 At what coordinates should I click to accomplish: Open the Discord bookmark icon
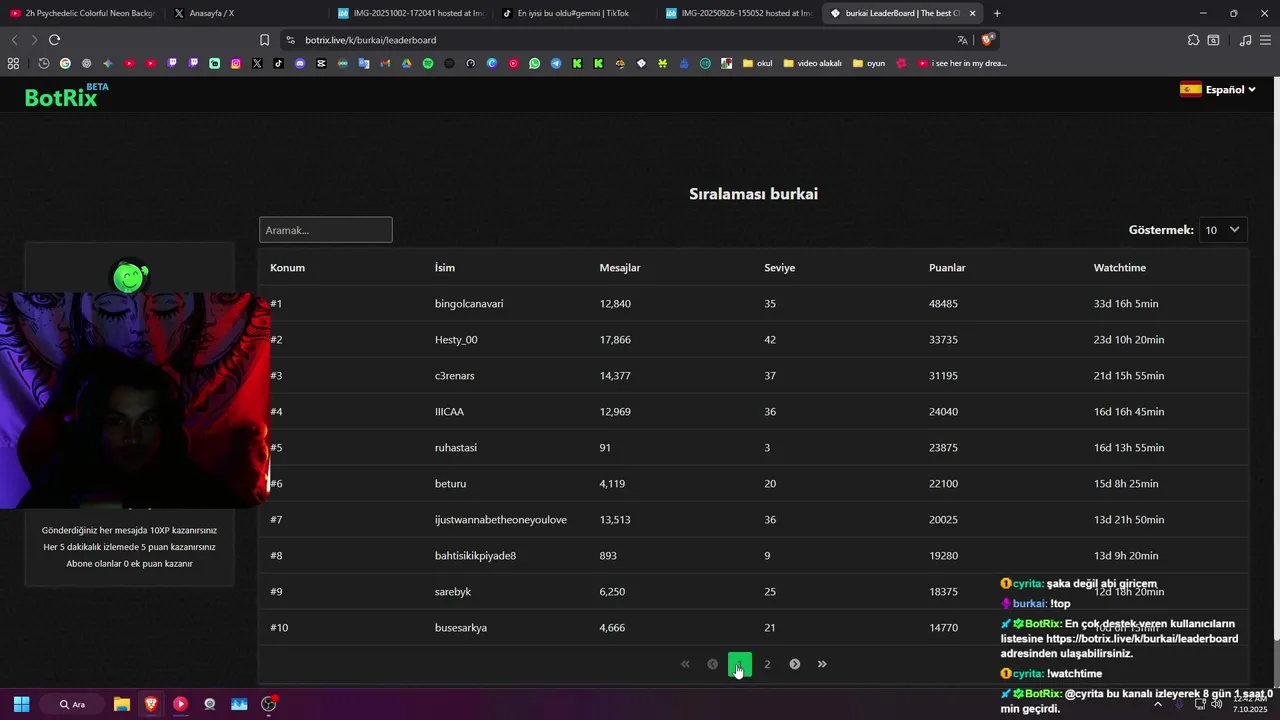[x=300, y=63]
